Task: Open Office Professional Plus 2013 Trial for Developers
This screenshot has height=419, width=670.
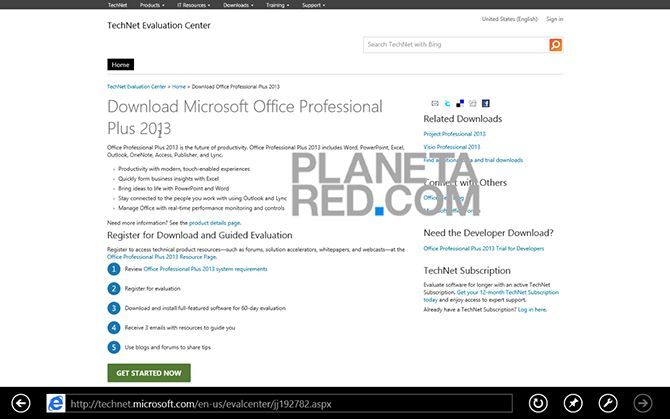Action: coord(484,249)
